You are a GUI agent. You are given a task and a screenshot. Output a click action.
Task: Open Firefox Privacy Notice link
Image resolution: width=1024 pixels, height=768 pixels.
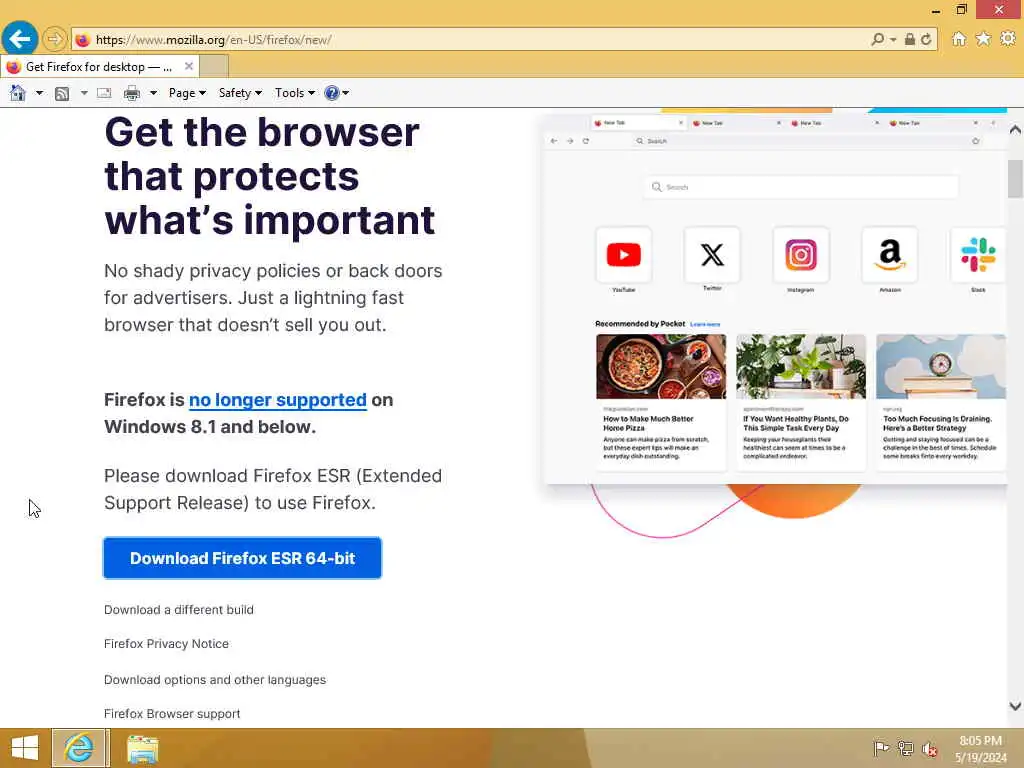click(167, 644)
